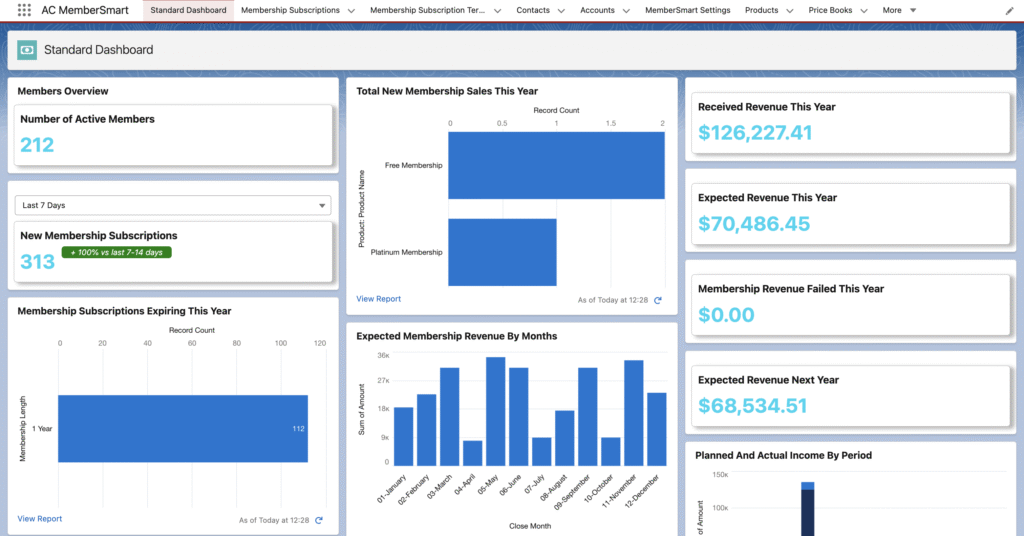
Task: Open the Products tab
Action: click(x=761, y=10)
